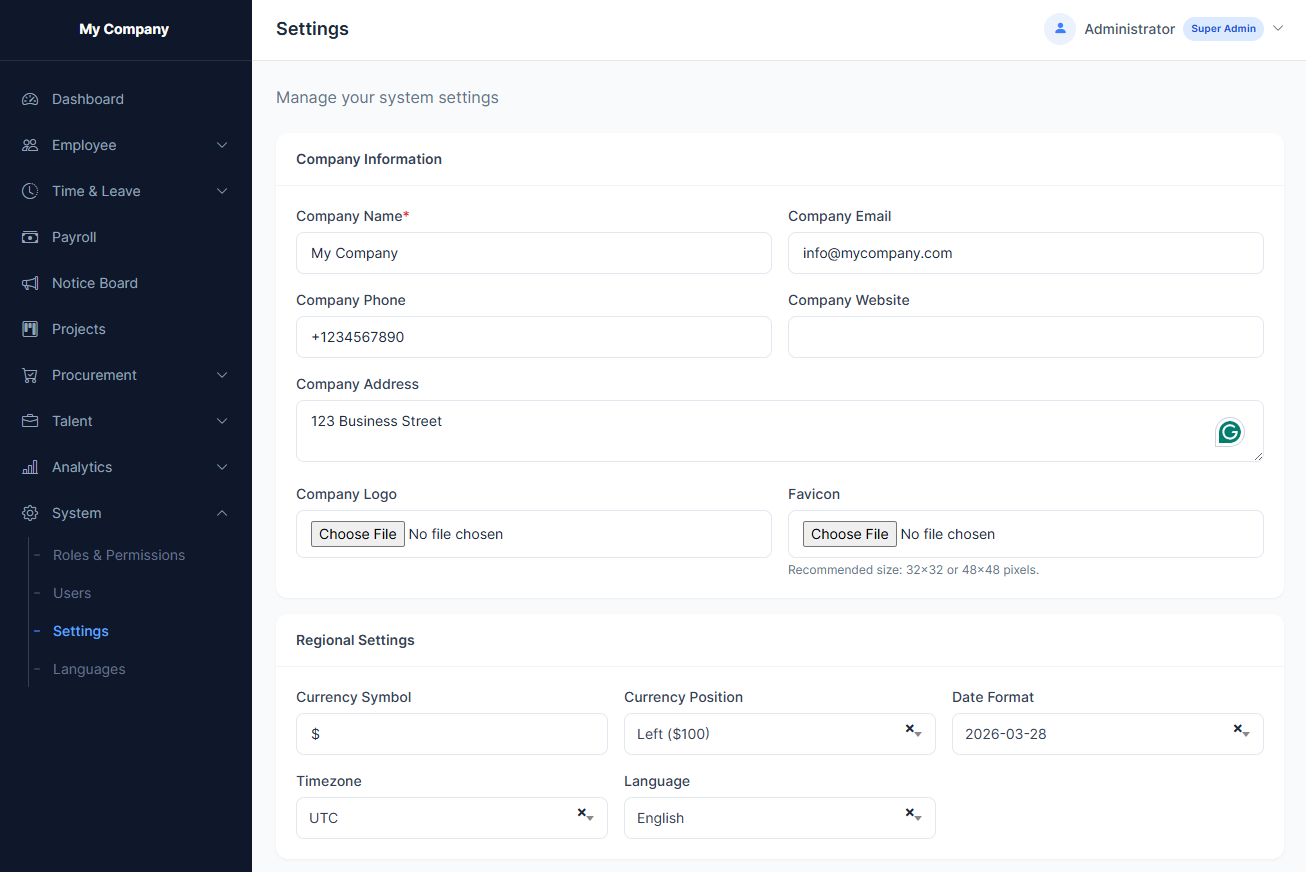Clear the Date Format selection

[1237, 729]
